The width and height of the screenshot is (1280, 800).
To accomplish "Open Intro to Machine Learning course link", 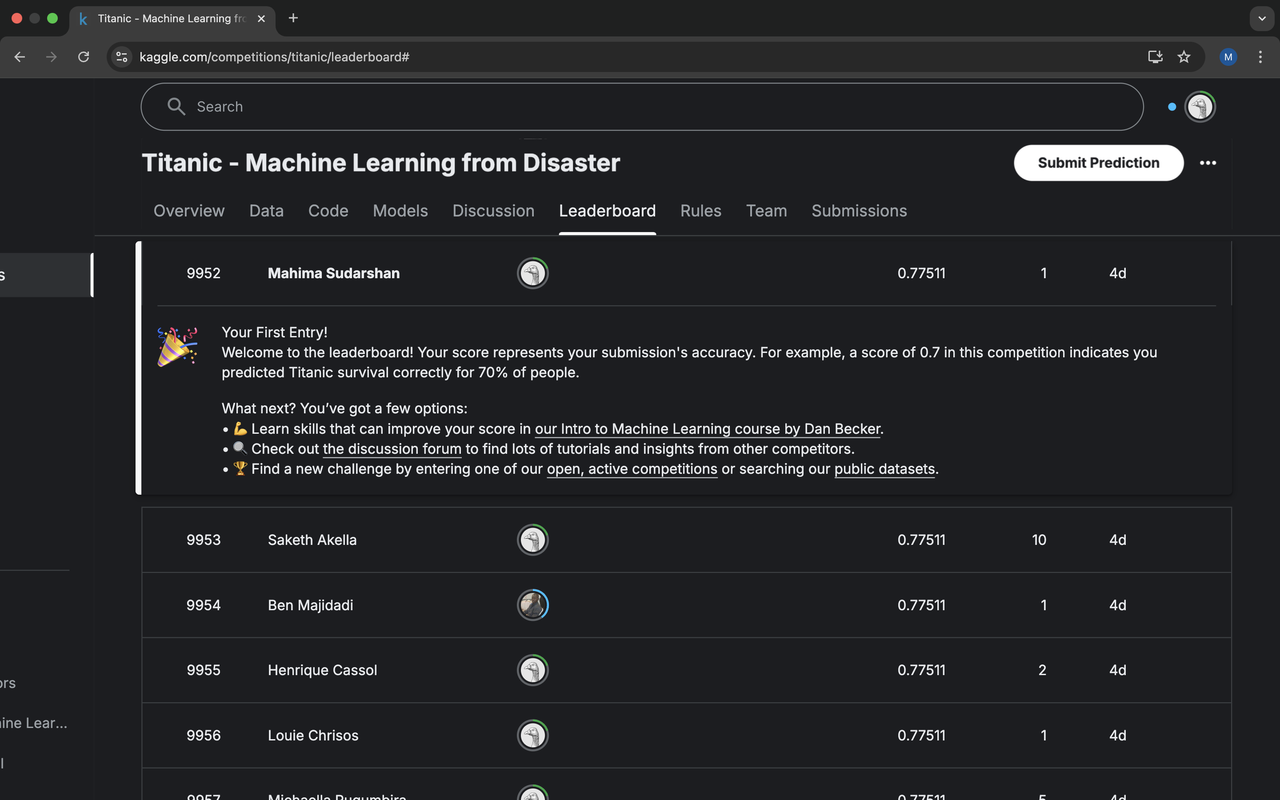I will 708,429.
